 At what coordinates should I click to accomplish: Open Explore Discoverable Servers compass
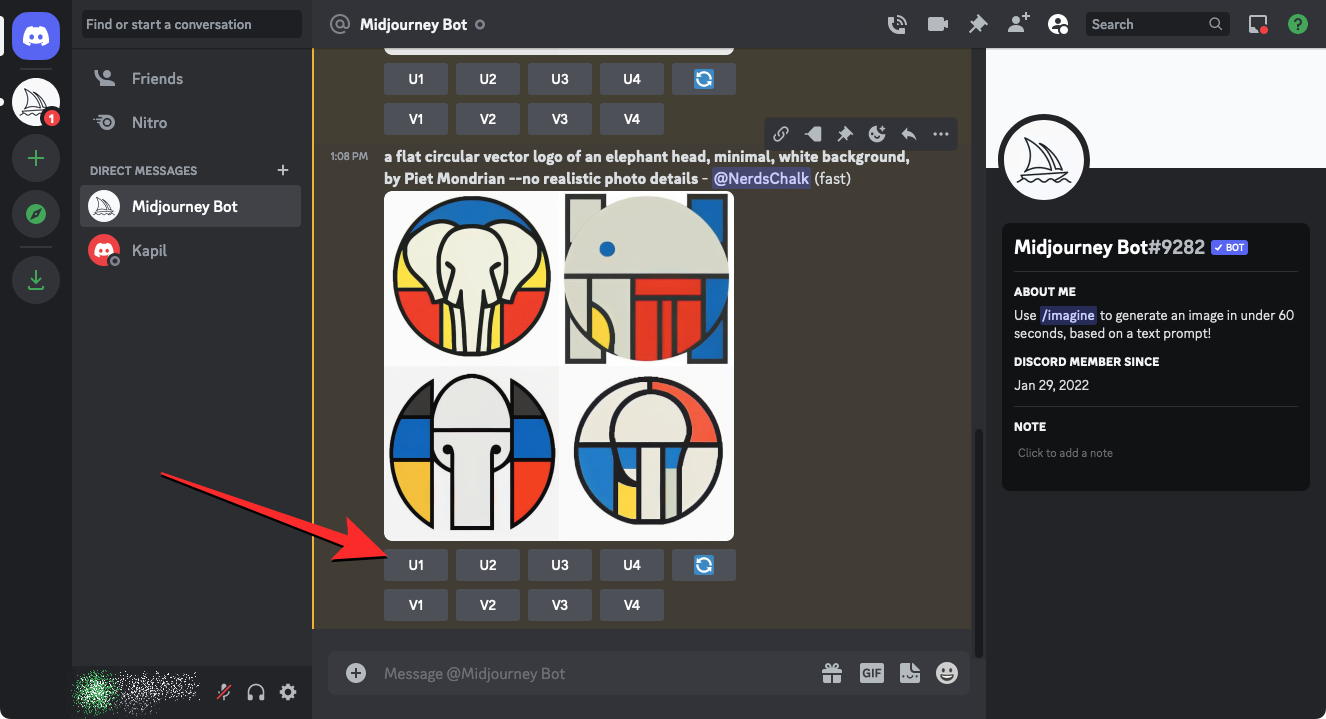[x=36, y=214]
